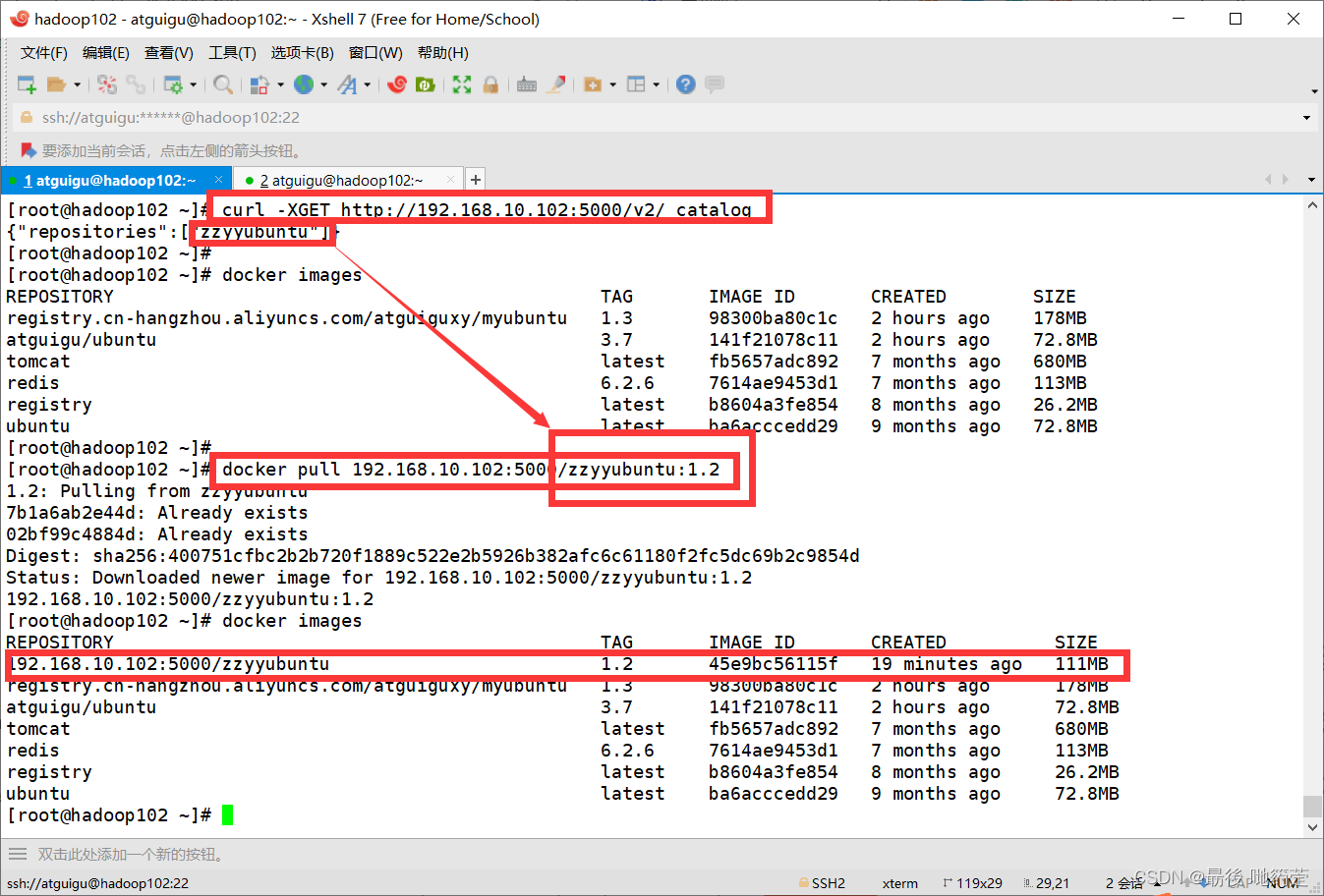The image size is (1324, 896).
Task: Click the Lock screen padlock icon
Action: pos(490,84)
